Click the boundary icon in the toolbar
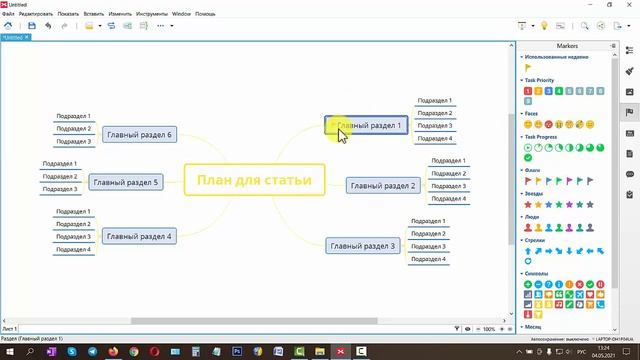The image size is (640, 360). tap(127, 26)
